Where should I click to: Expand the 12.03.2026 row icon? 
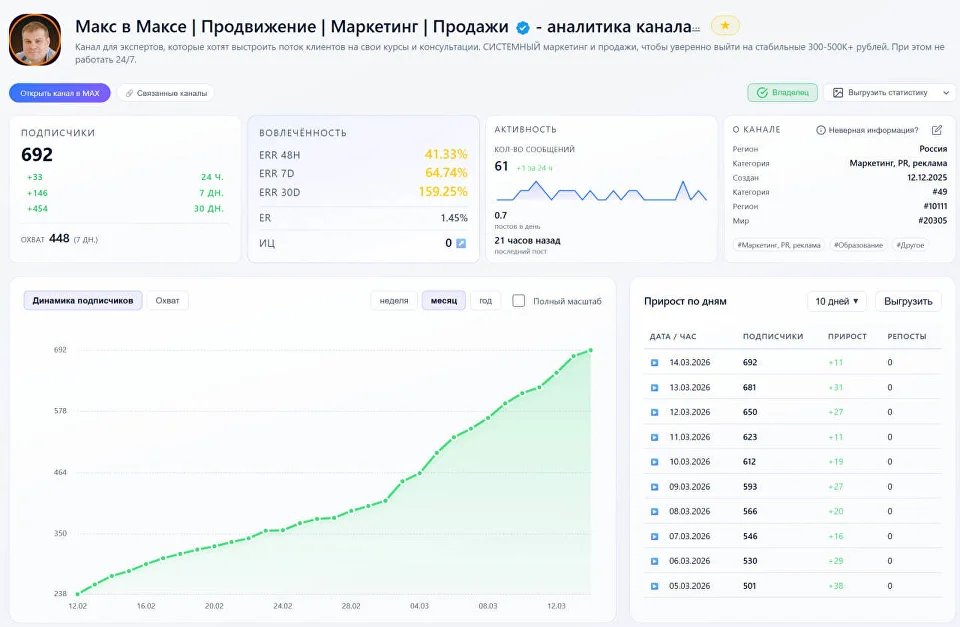click(654, 412)
